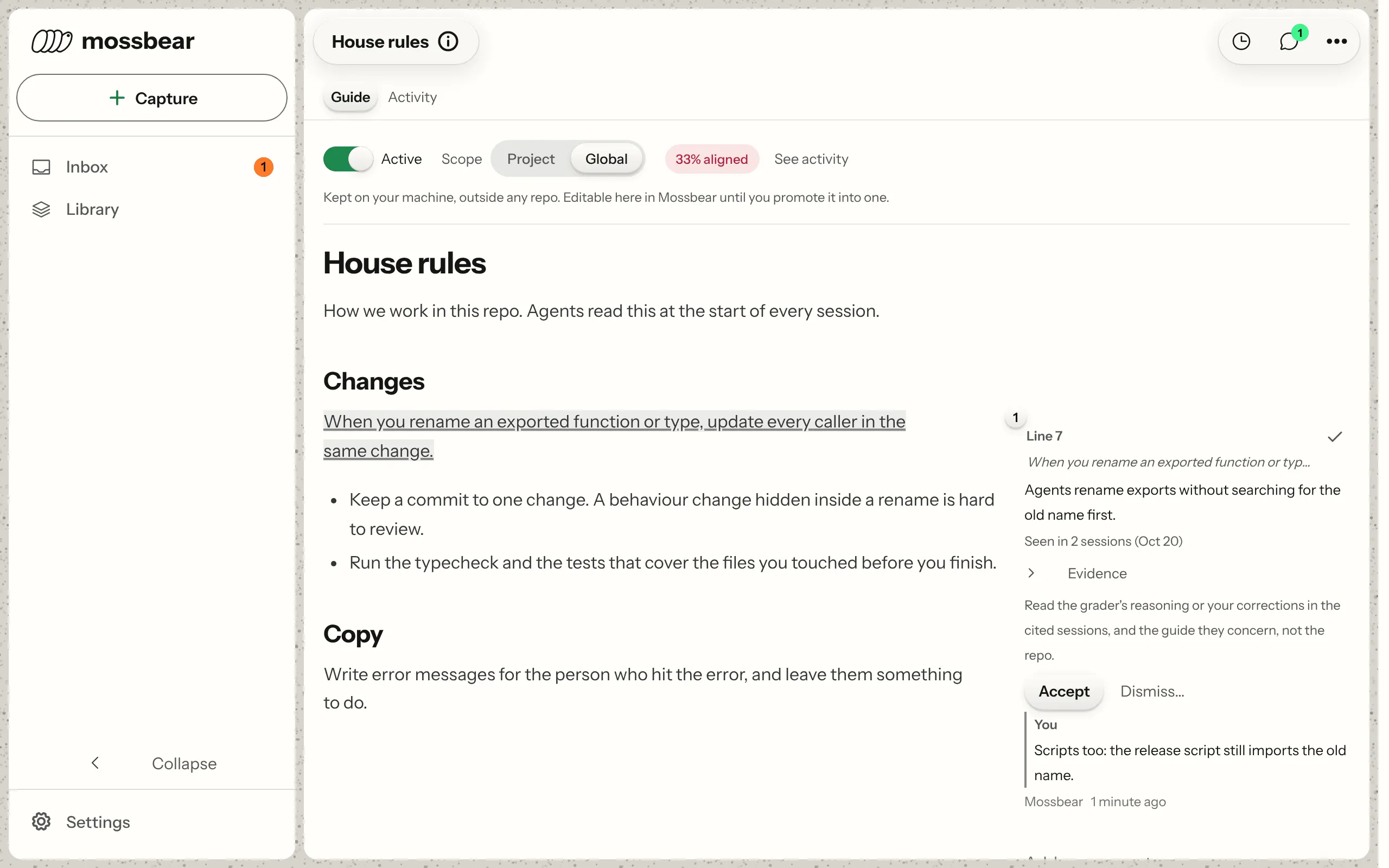The height and width of the screenshot is (868, 1389).
Task: Switch to the Activity tab
Action: tap(412, 97)
